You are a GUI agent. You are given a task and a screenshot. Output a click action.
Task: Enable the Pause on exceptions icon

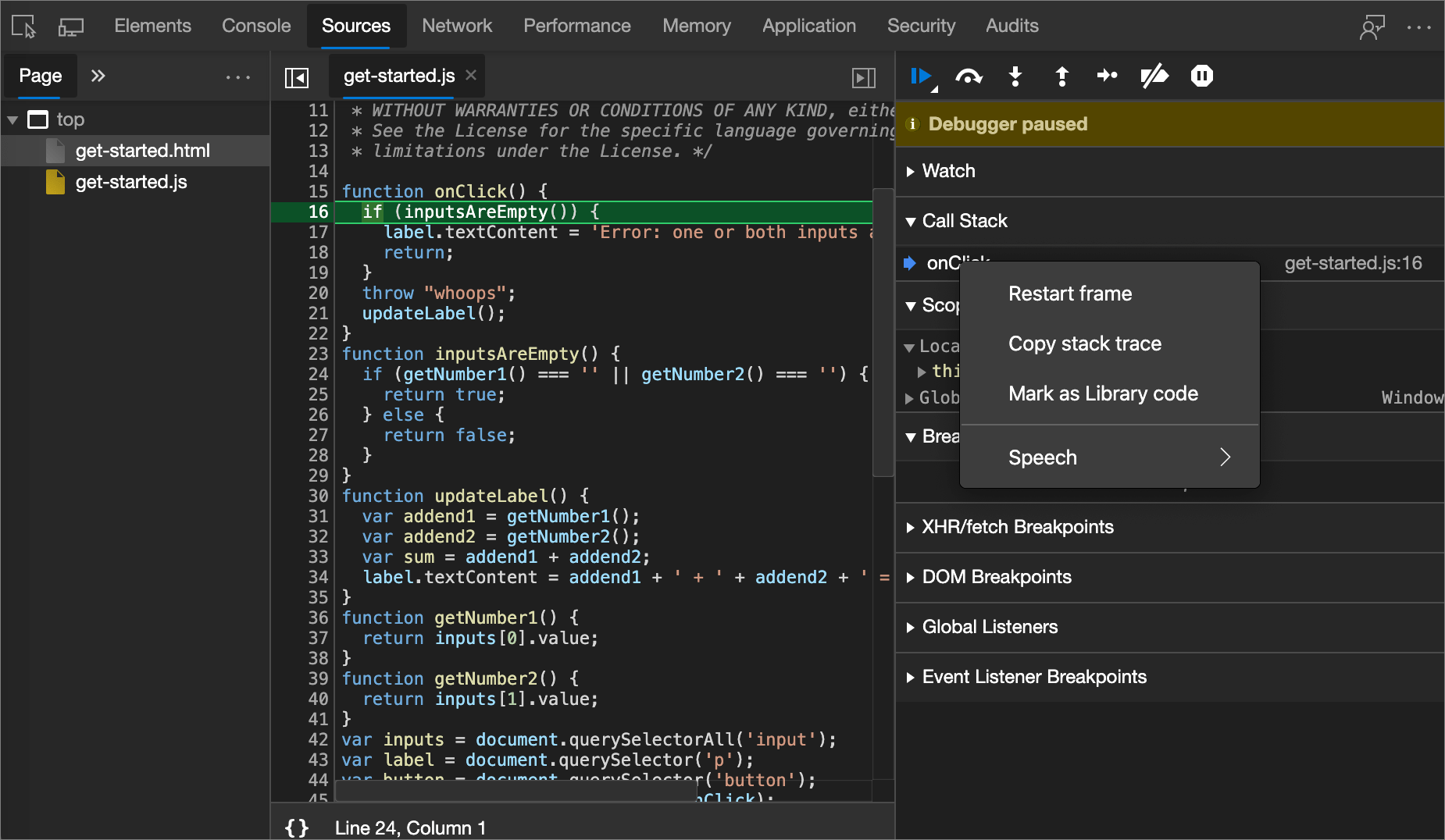point(1201,77)
